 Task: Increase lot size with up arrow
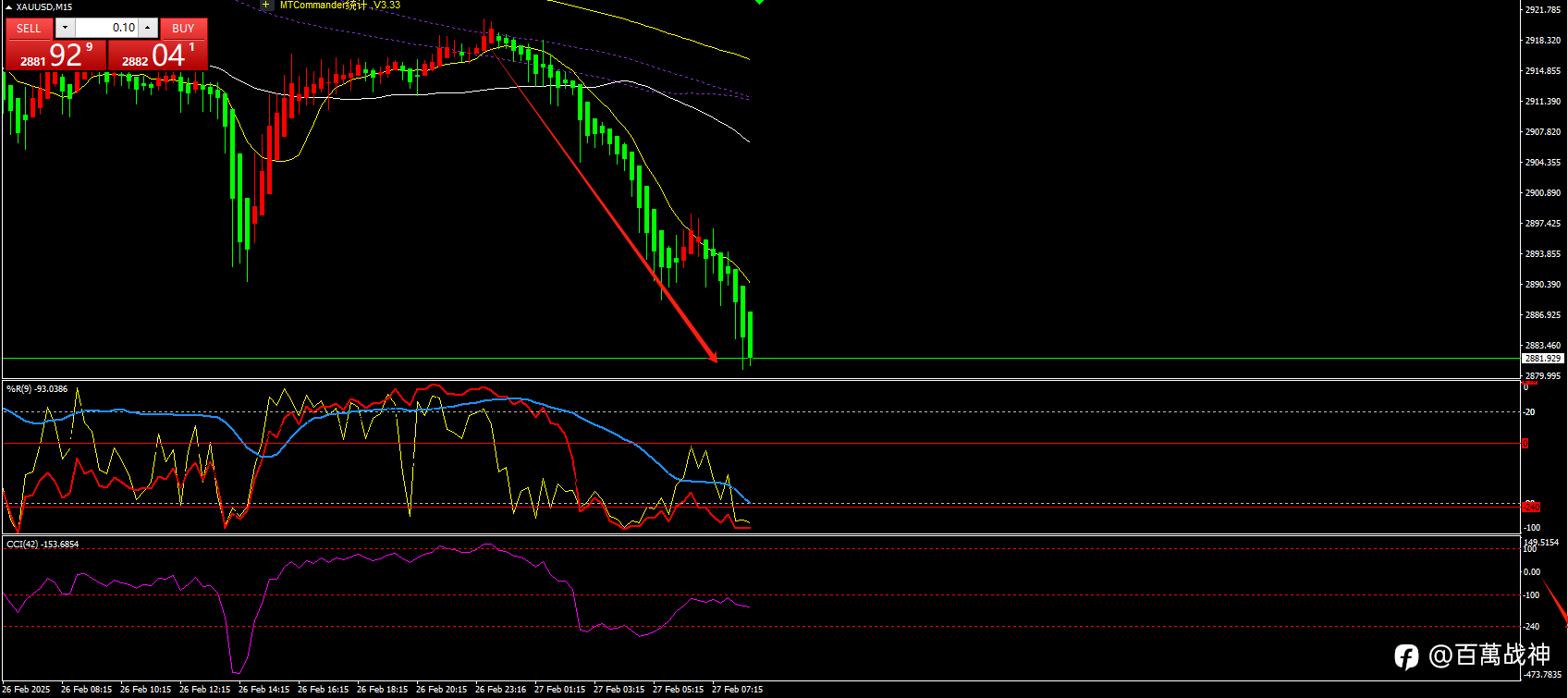[148, 28]
